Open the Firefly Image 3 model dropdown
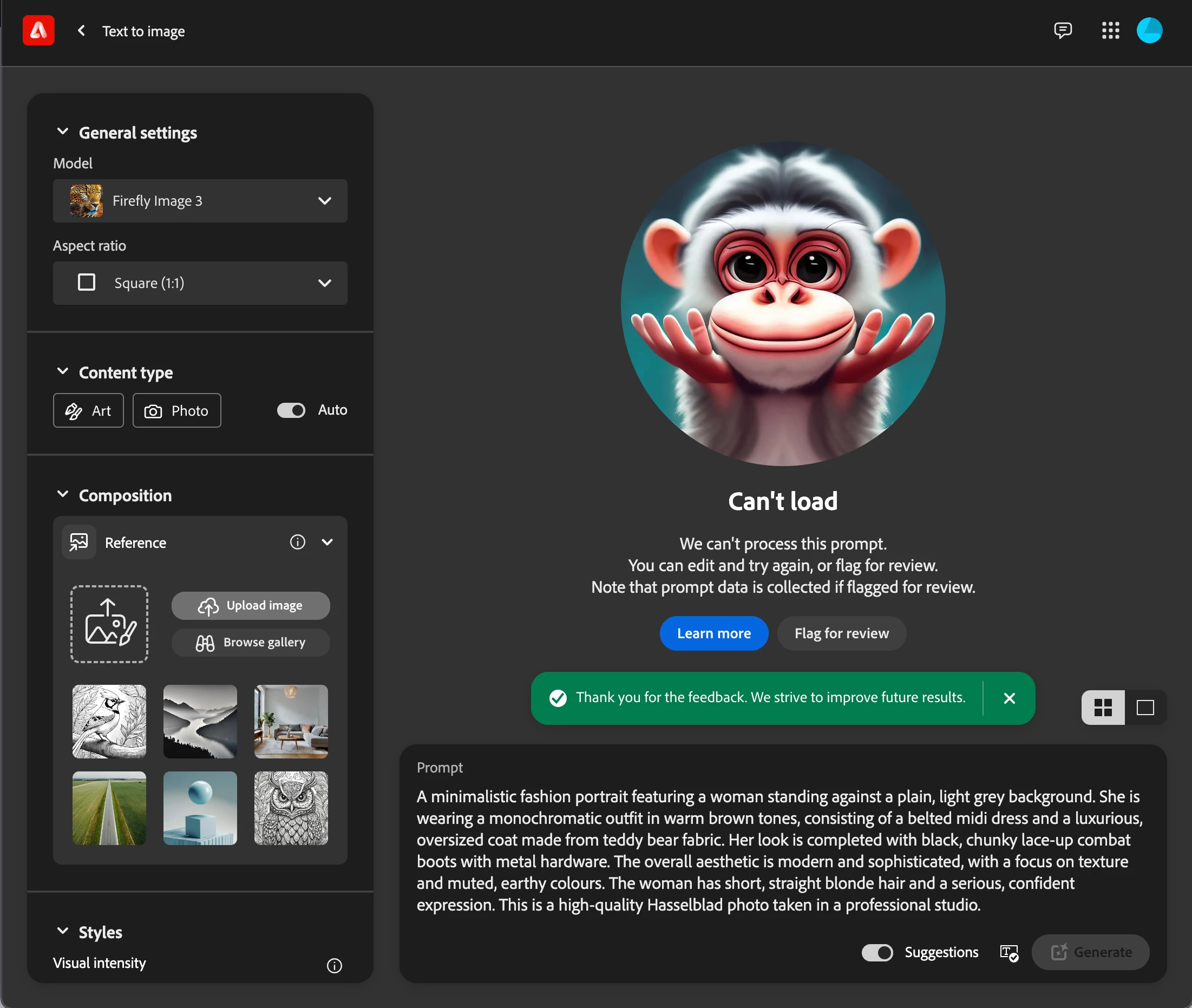 pos(200,201)
